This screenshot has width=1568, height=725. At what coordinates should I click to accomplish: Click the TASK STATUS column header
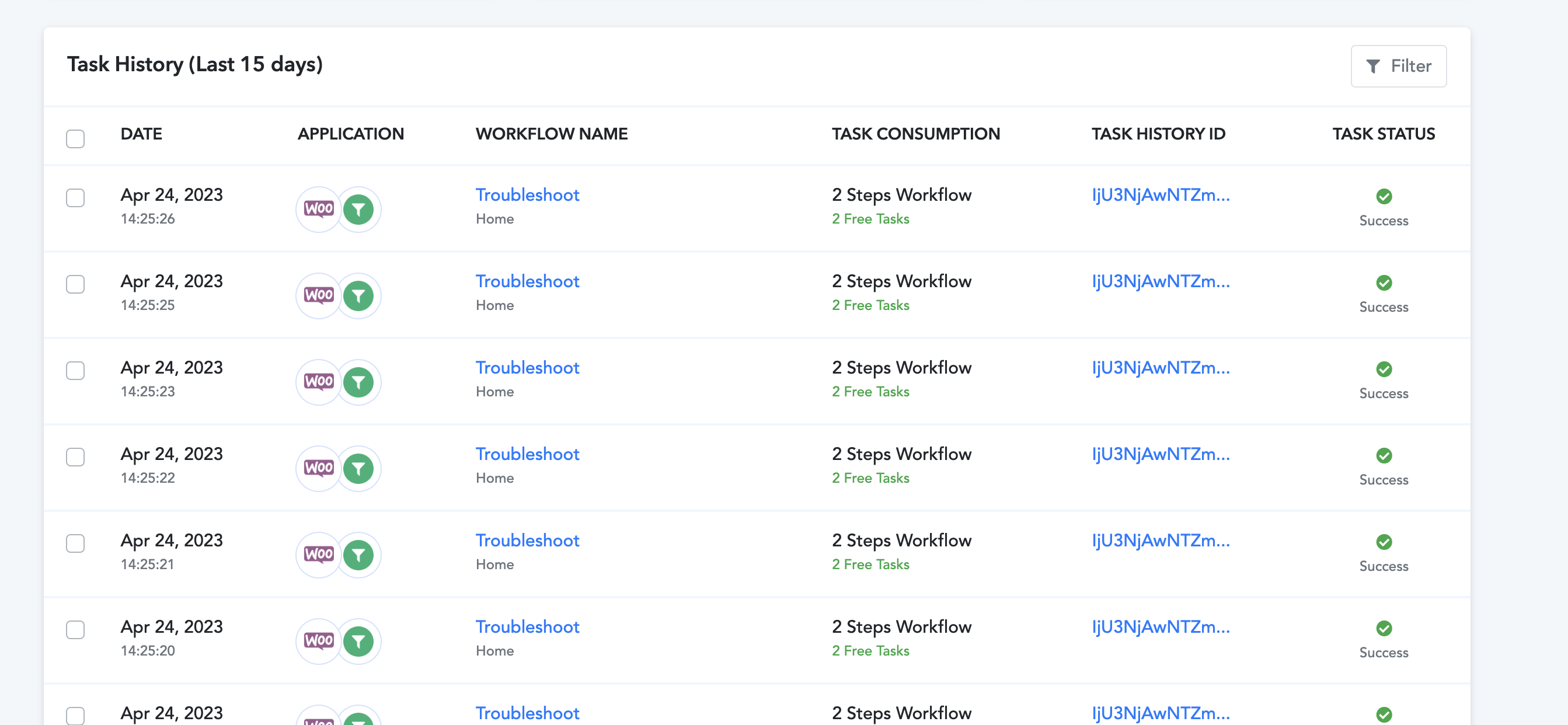[x=1384, y=134]
